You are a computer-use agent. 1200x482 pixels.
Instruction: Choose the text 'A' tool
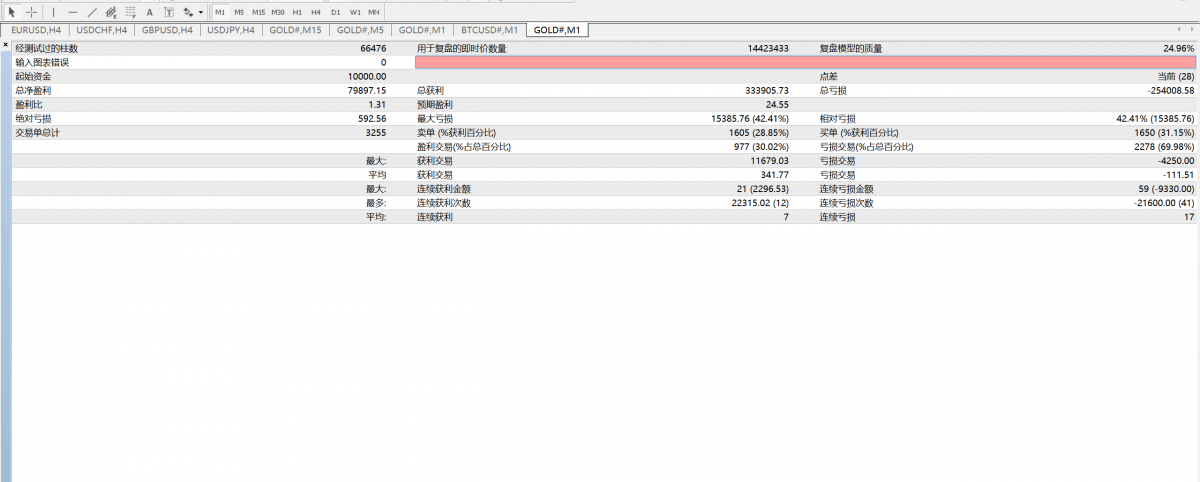[x=150, y=12]
